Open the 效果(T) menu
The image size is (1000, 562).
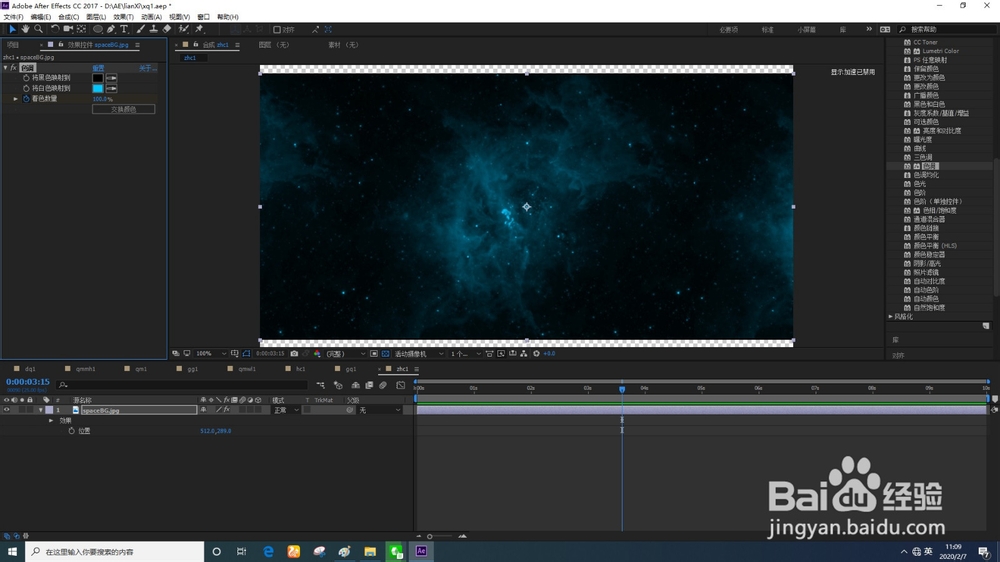(x=123, y=17)
